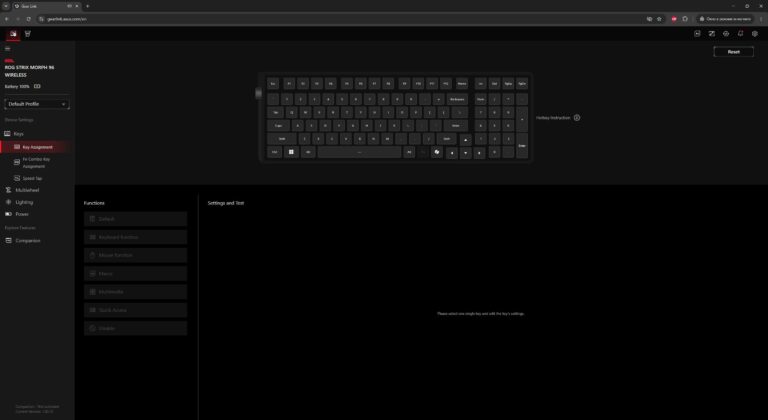Select the Copilot key on keyboard

[x=436, y=152]
